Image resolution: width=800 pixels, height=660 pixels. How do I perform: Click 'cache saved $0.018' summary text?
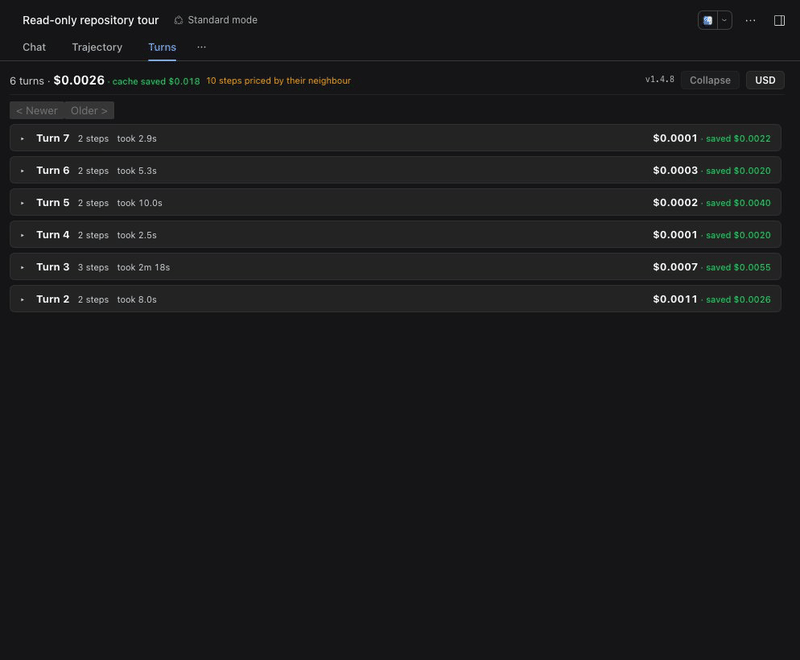156,81
